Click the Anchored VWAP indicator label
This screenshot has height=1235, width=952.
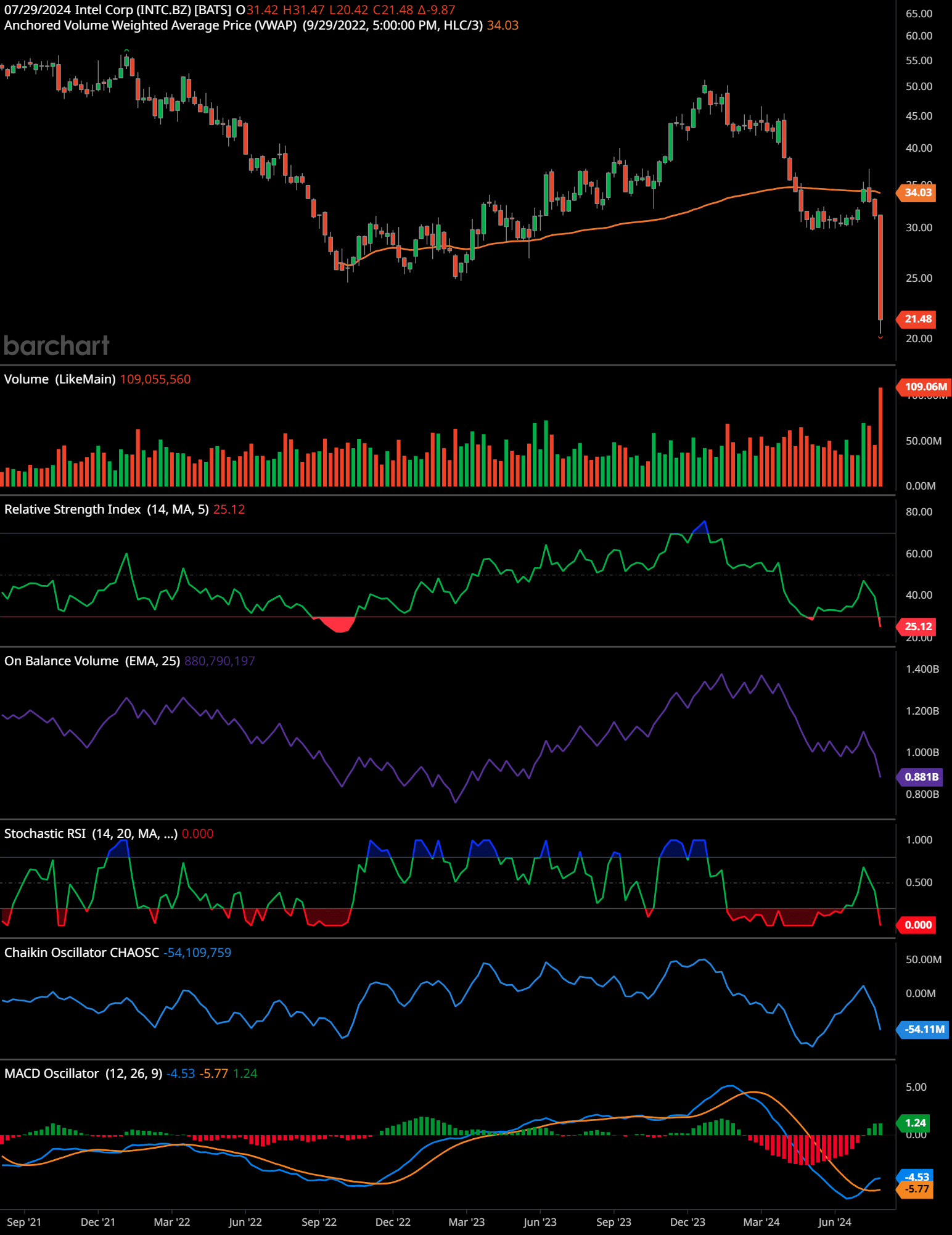(x=244, y=25)
